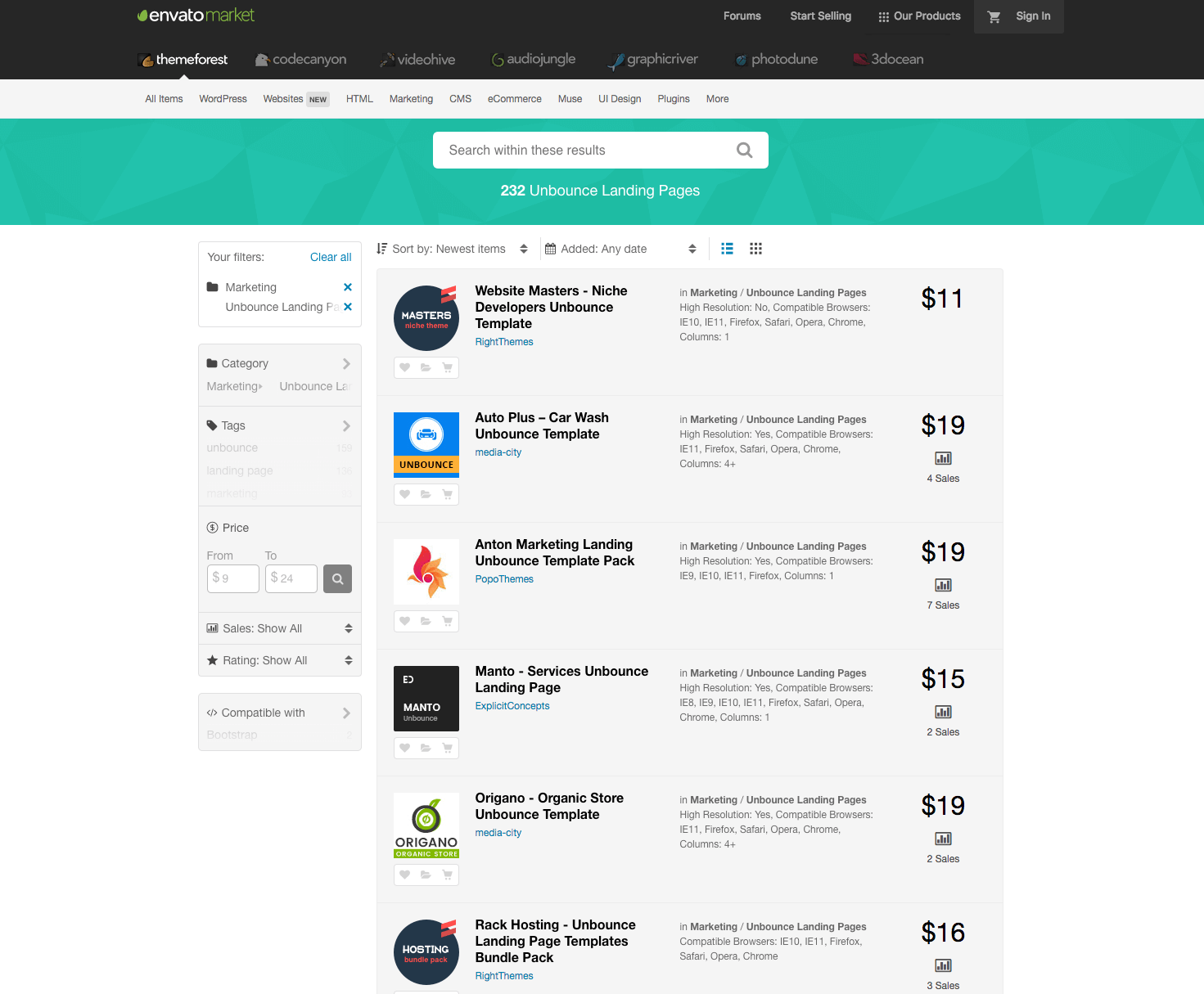Open the WordPress category menu item

click(223, 99)
